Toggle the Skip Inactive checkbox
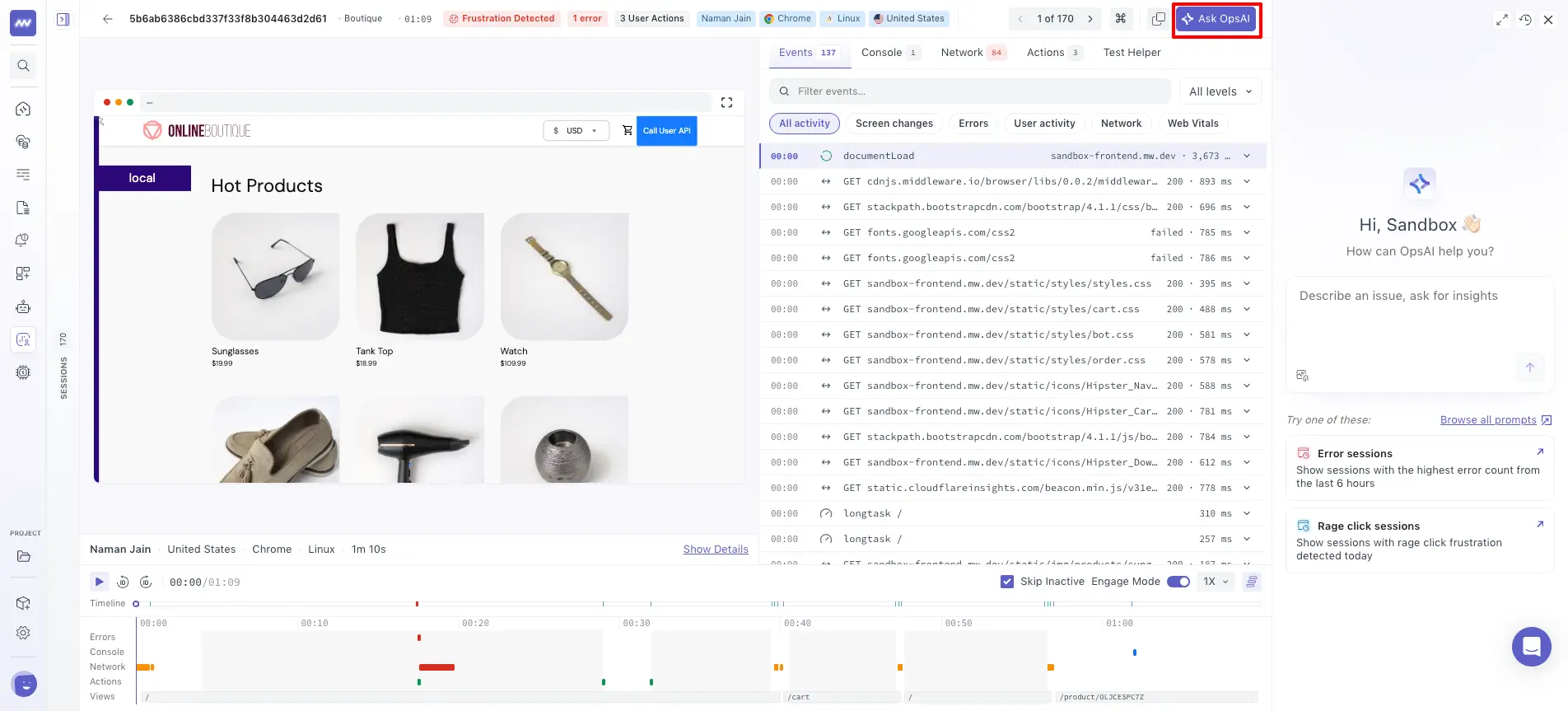This screenshot has width=1568, height=711. coord(1007,582)
